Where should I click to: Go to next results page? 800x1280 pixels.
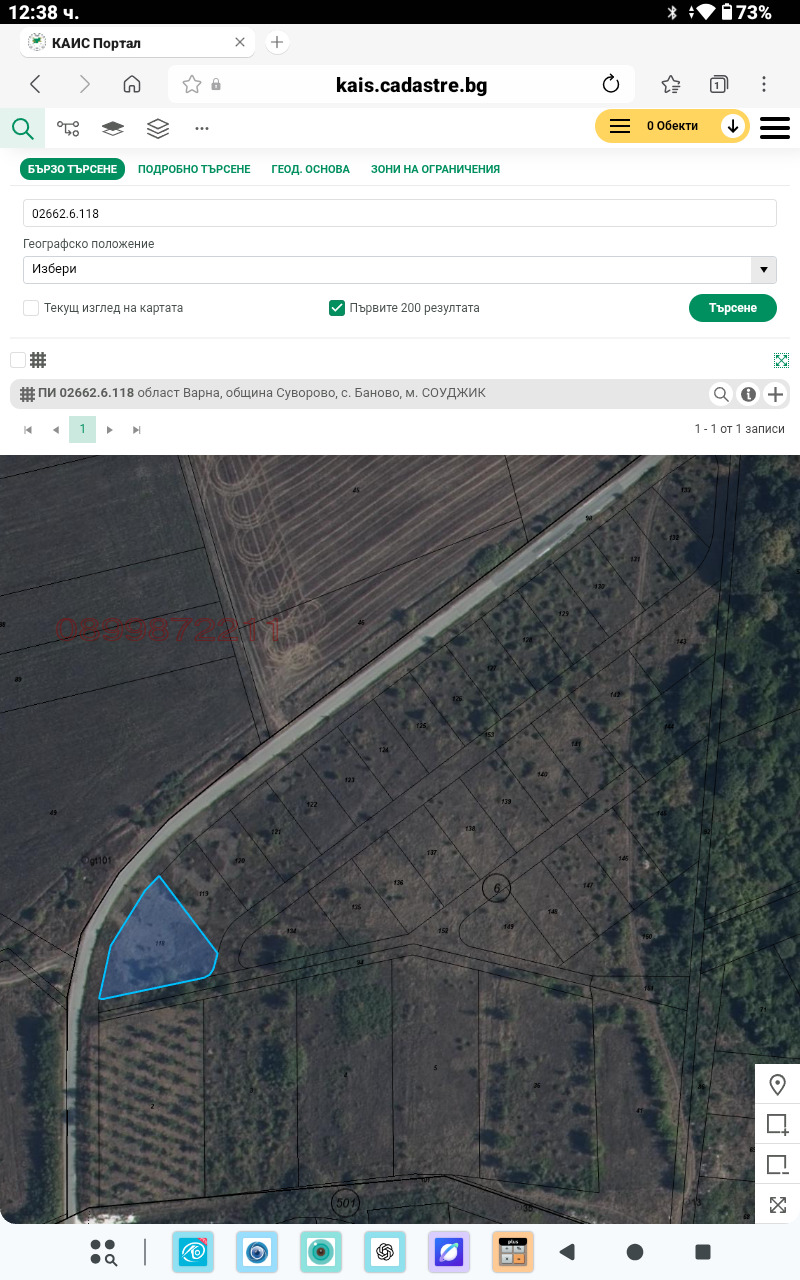(110, 429)
